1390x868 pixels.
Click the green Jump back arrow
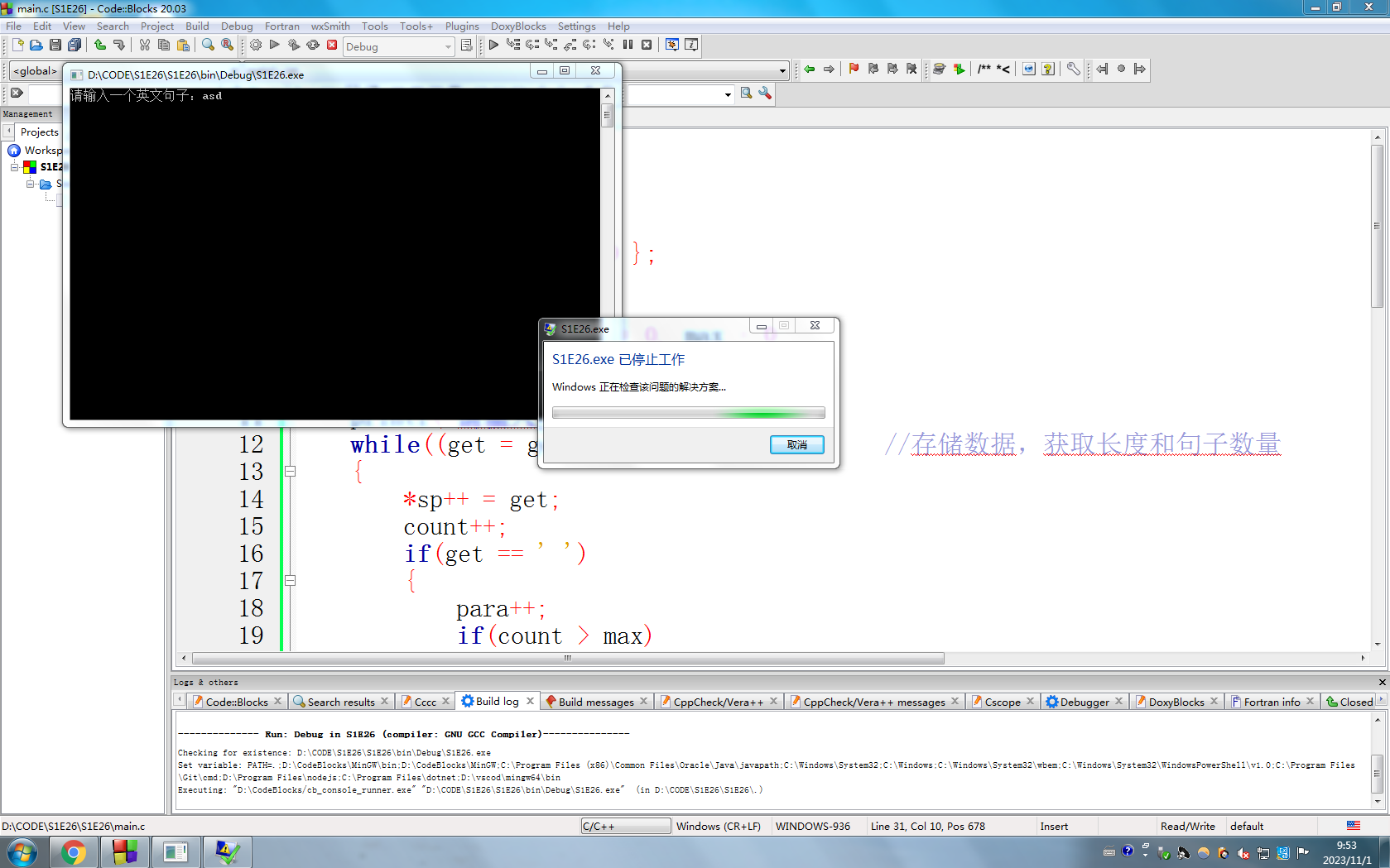click(x=810, y=69)
